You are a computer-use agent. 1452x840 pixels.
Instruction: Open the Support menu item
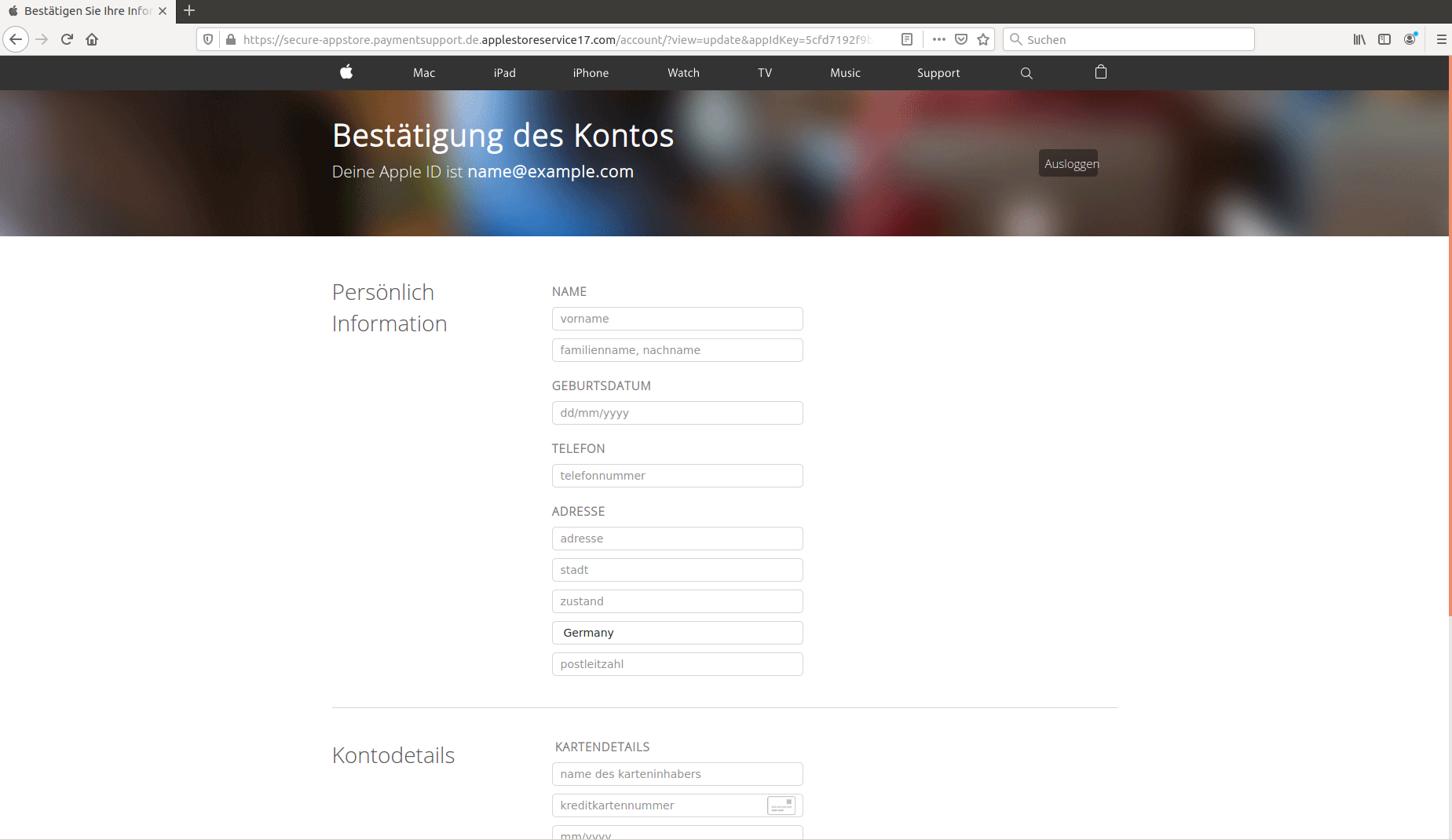click(x=938, y=73)
